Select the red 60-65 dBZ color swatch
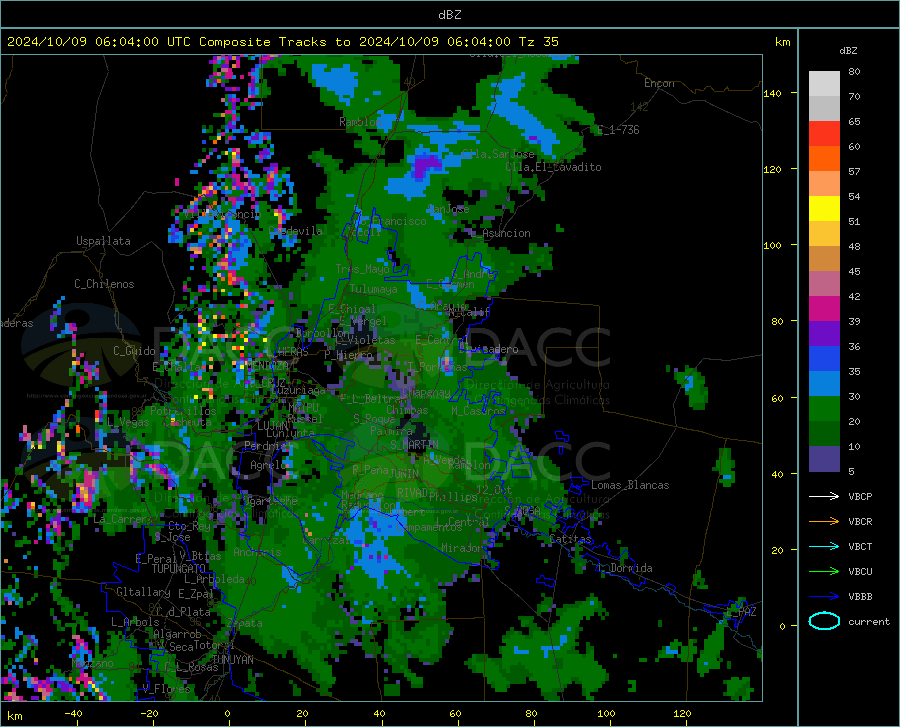This screenshot has width=900, height=727. 824,134
